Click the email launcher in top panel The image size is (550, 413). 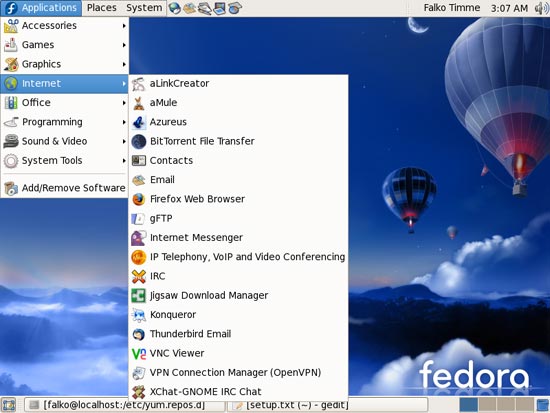(x=189, y=8)
